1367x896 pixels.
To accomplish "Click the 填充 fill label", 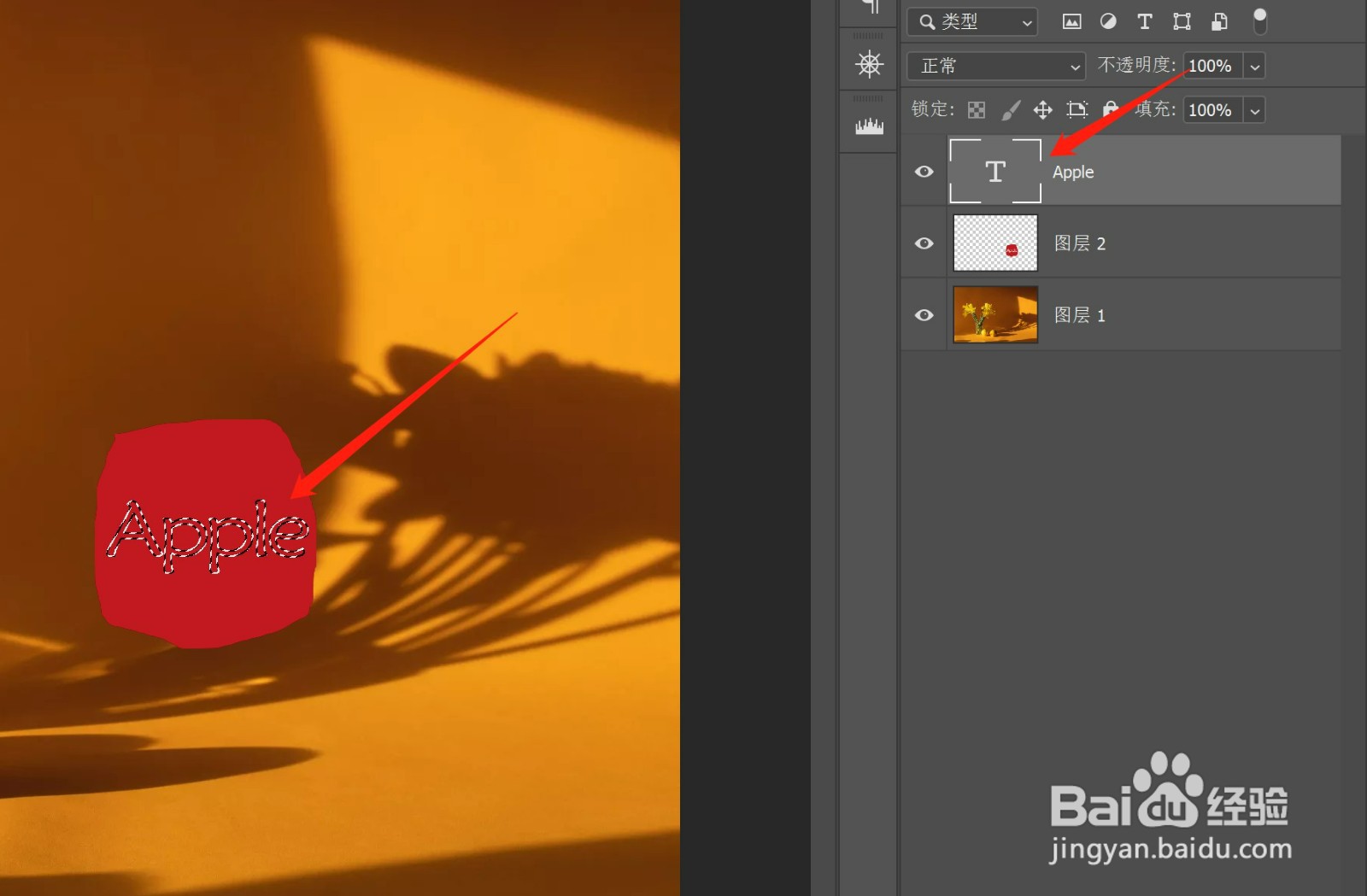I will pyautogui.click(x=1155, y=109).
